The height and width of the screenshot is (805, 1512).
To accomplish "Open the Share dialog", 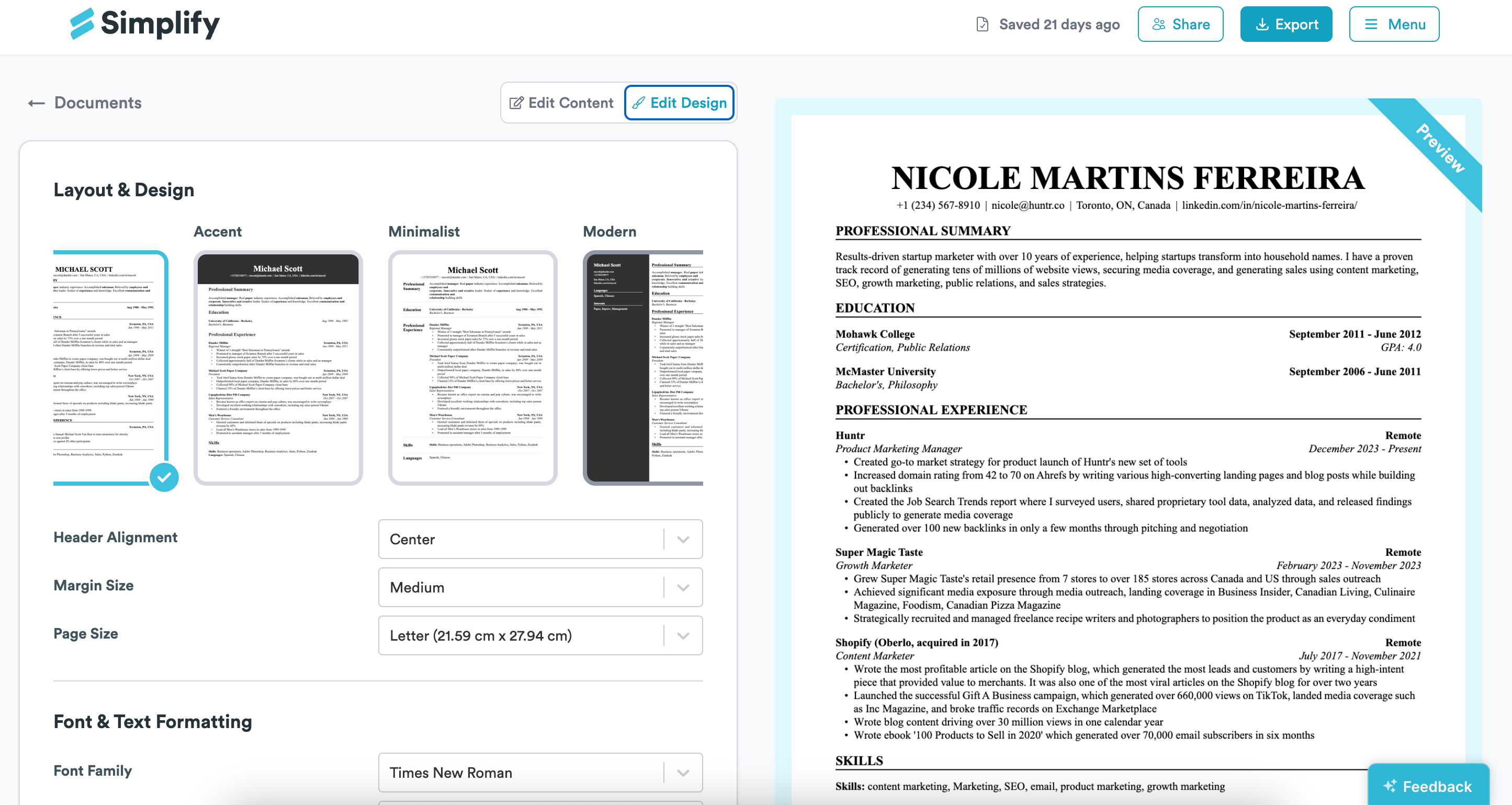I will pyautogui.click(x=1180, y=24).
